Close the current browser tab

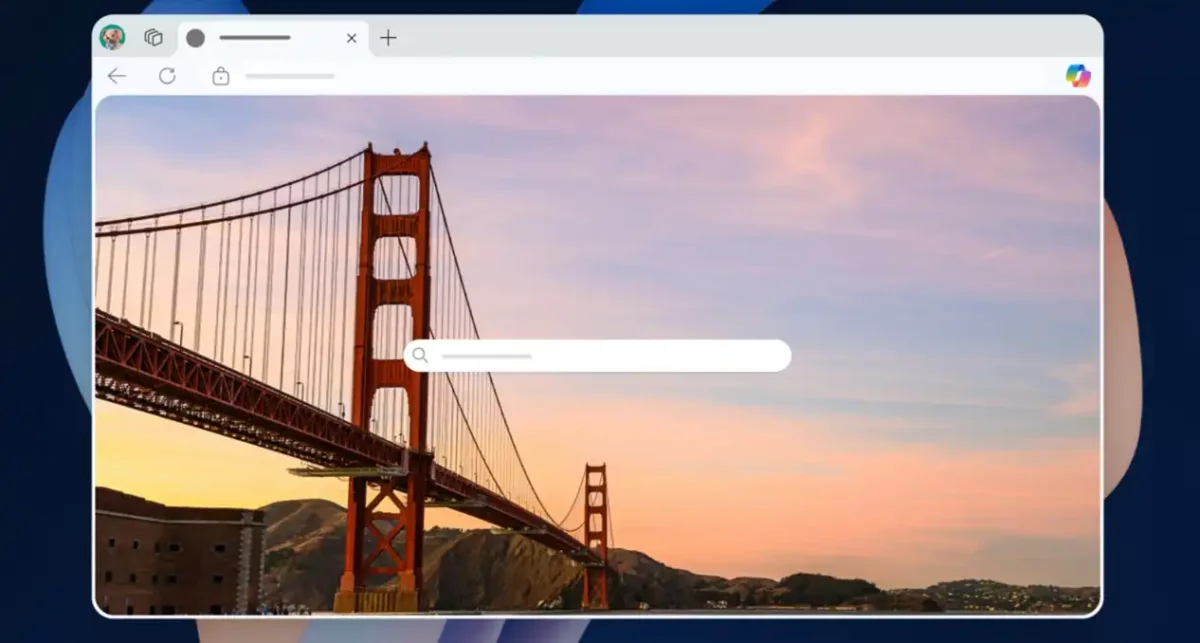351,38
